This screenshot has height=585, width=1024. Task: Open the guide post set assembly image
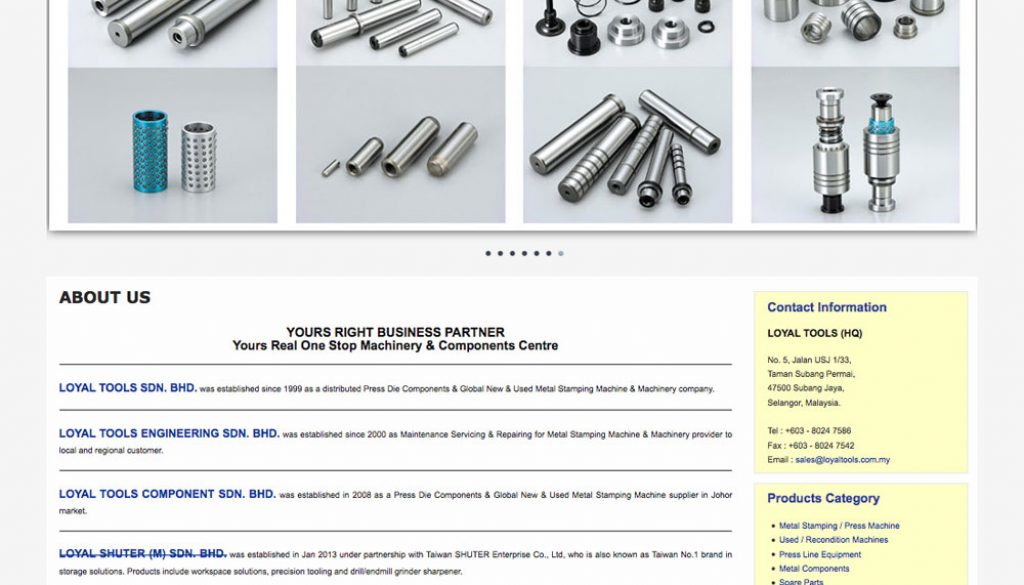point(856,145)
